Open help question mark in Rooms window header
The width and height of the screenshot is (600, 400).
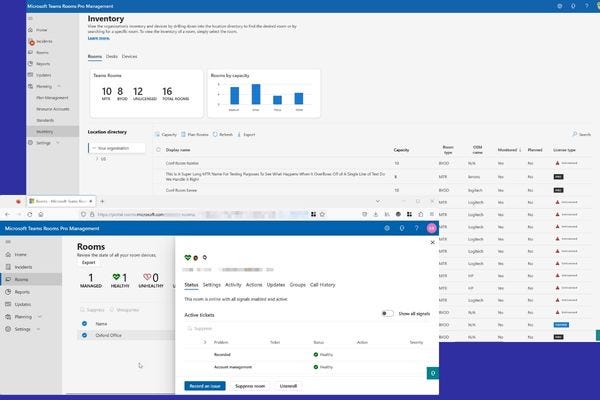(416, 228)
